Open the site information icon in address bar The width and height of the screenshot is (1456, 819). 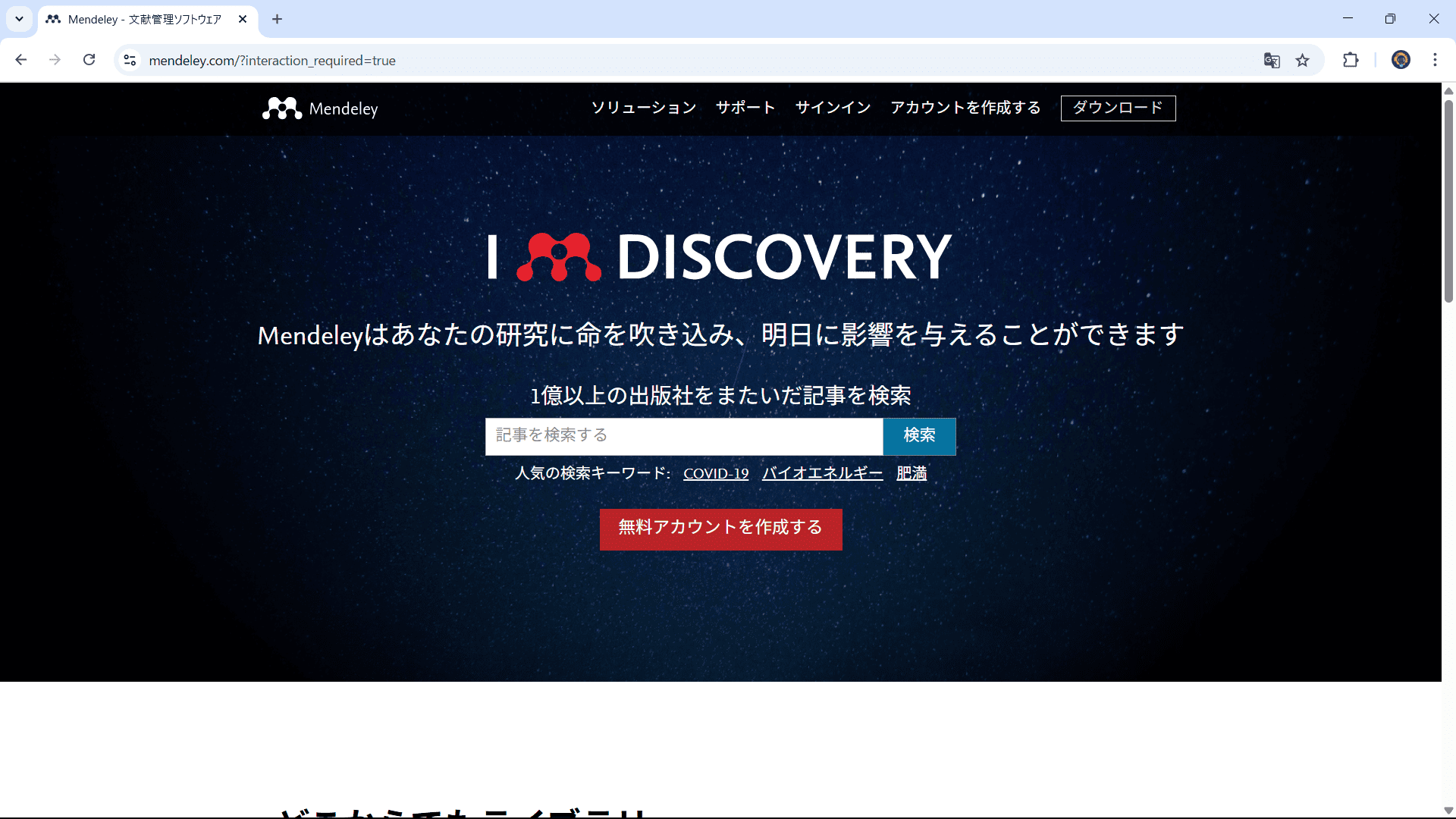click(130, 60)
